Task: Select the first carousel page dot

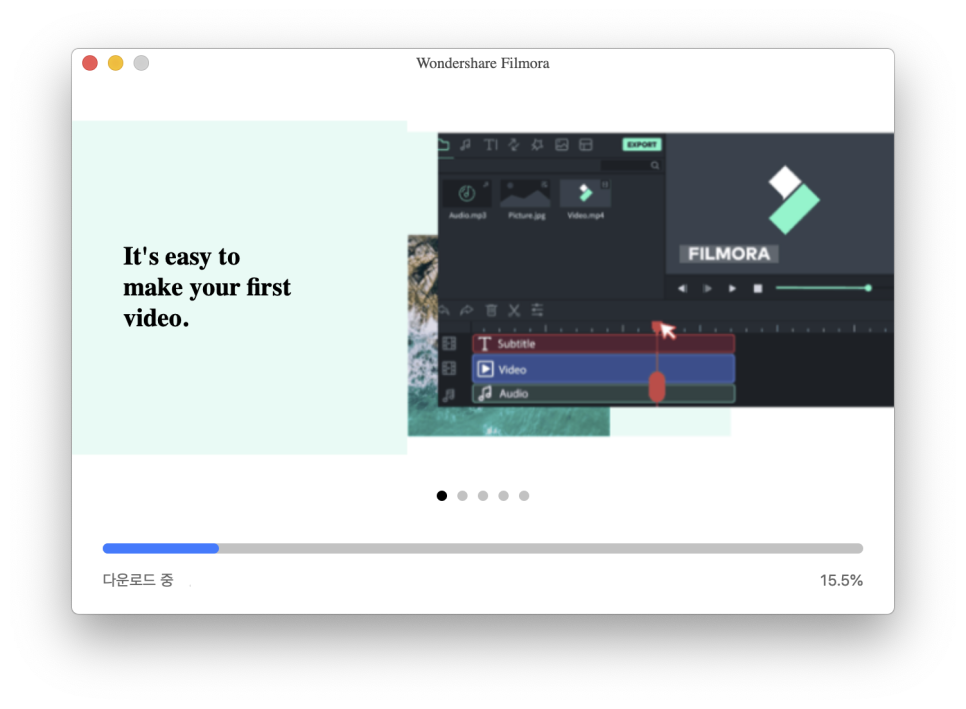Action: click(442, 496)
